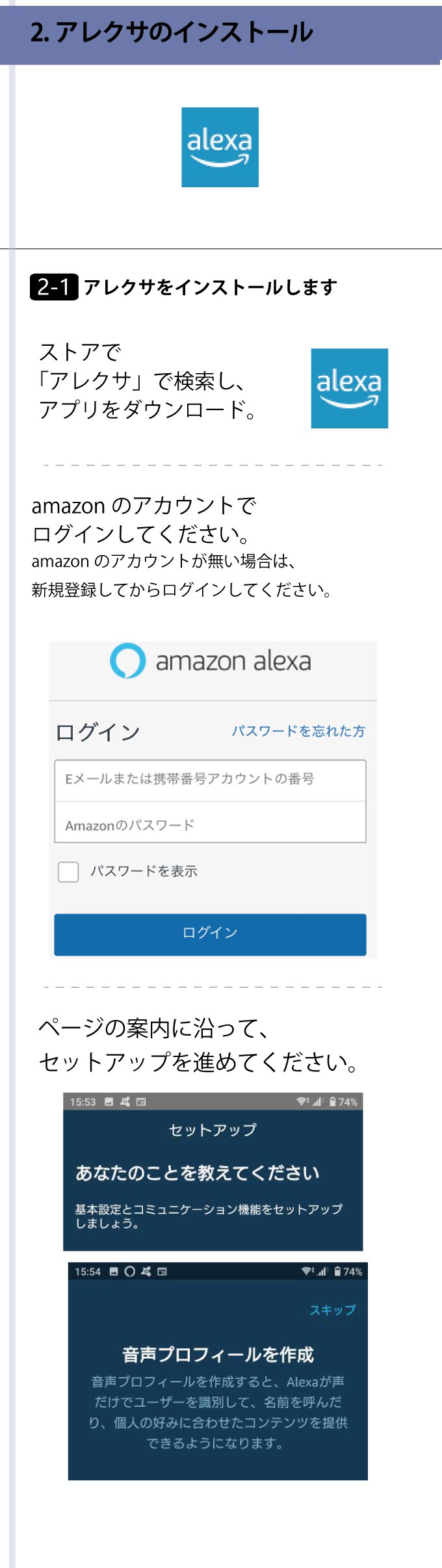
Task: Click the Alexa icon beside store instructions
Action: coord(349,388)
